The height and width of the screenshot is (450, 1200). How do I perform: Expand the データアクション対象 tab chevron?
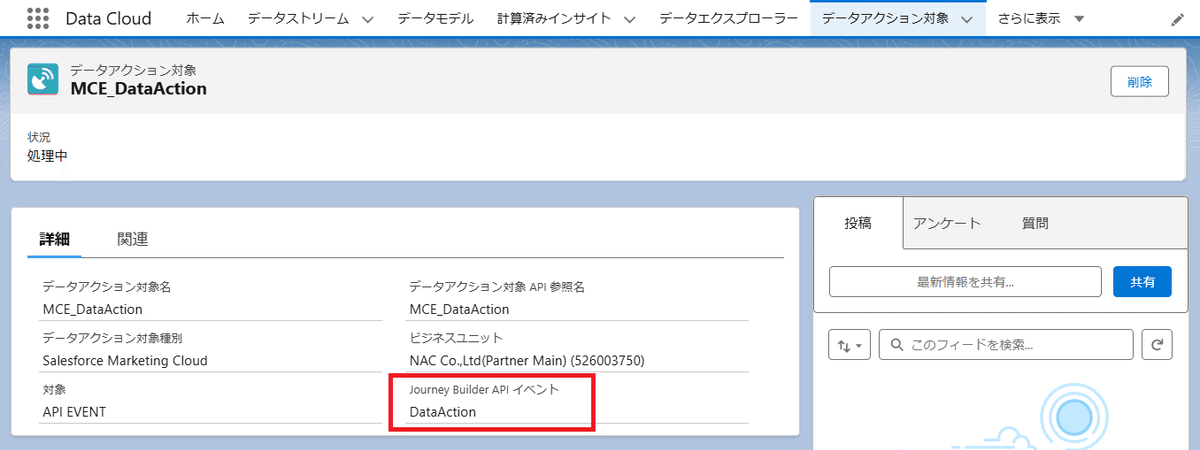point(965,19)
